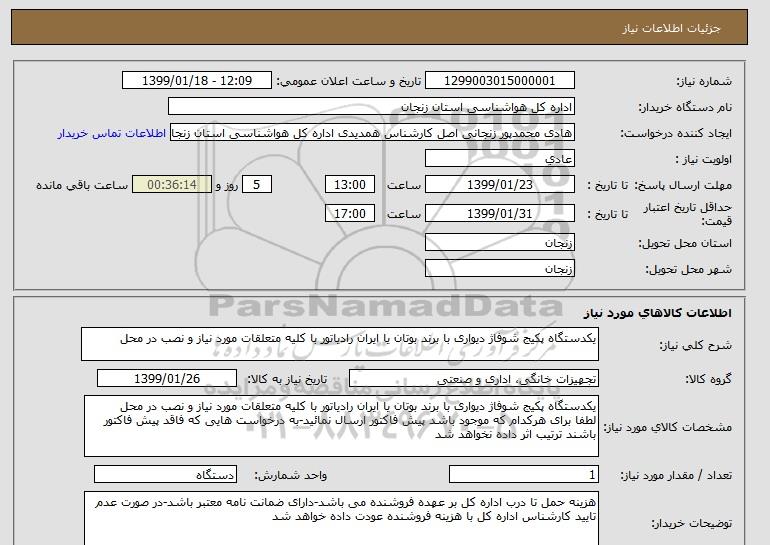Click the remaining days box showing 5
Viewport: 770px width, 545px height.
[x=258, y=185]
